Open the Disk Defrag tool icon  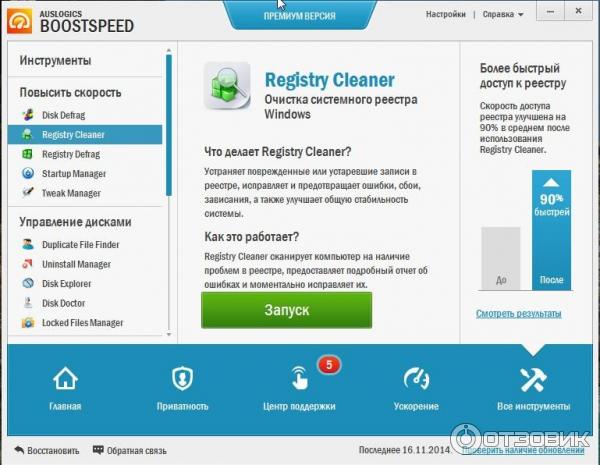[28, 115]
